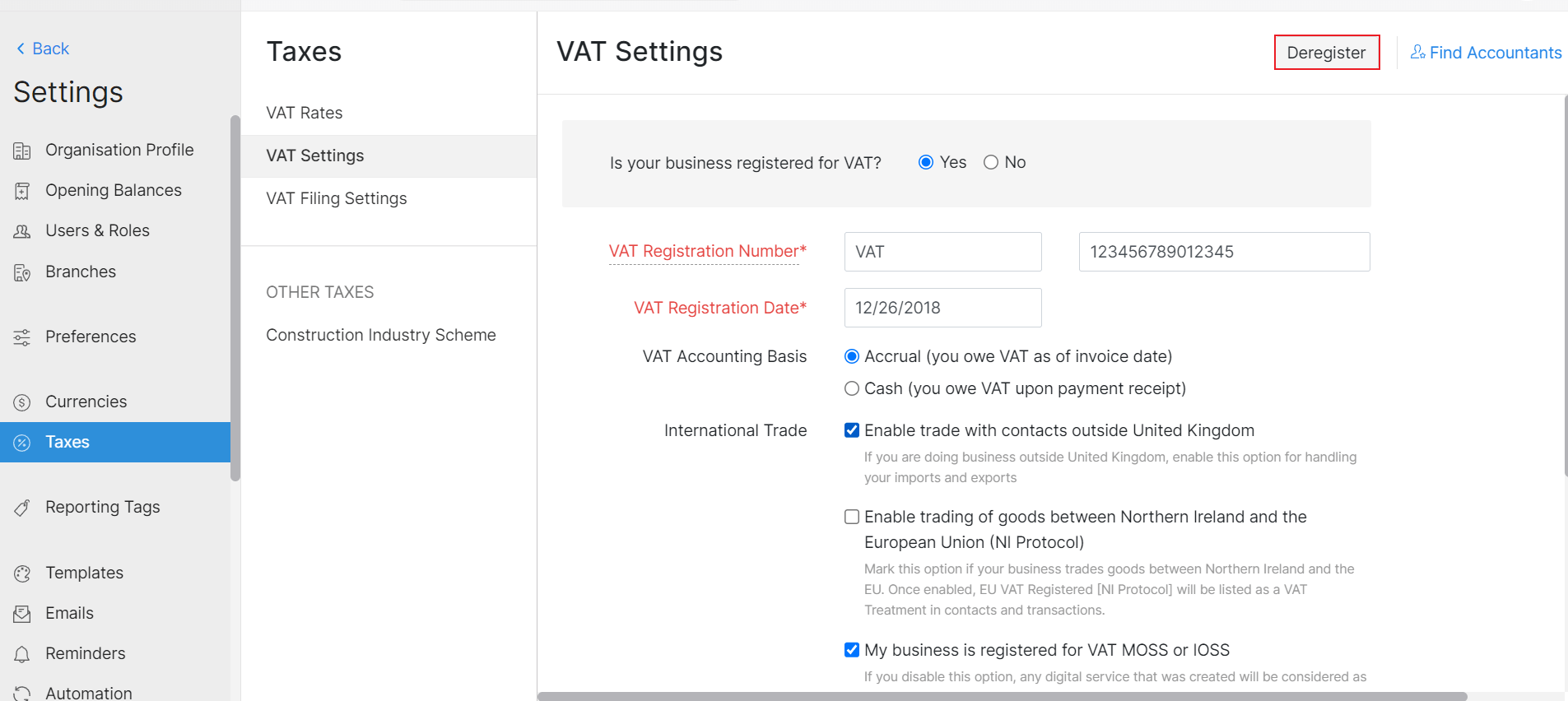Screen dimensions: 1568x701
Task: Click the Deregister button
Action: pyautogui.click(x=1326, y=52)
